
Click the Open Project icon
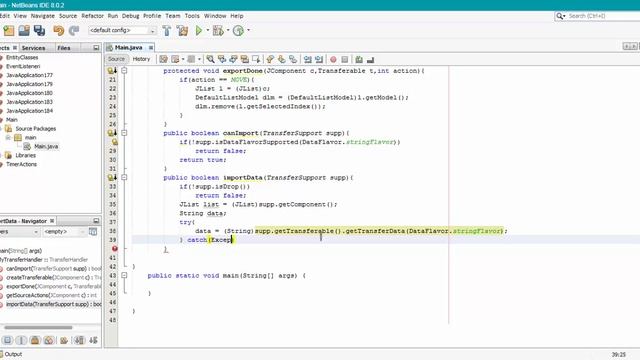24,30
